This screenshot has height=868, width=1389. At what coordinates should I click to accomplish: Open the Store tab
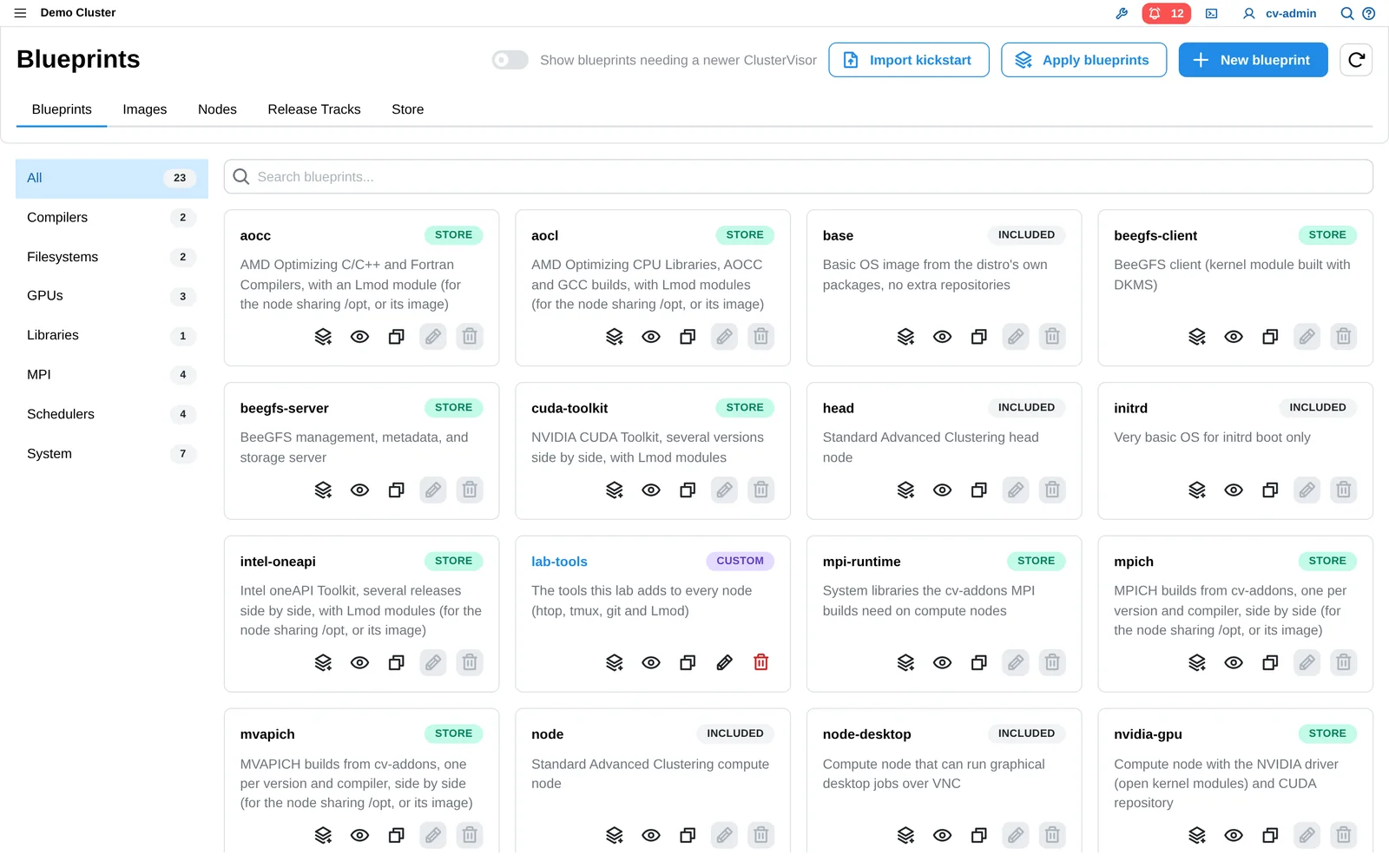408,109
